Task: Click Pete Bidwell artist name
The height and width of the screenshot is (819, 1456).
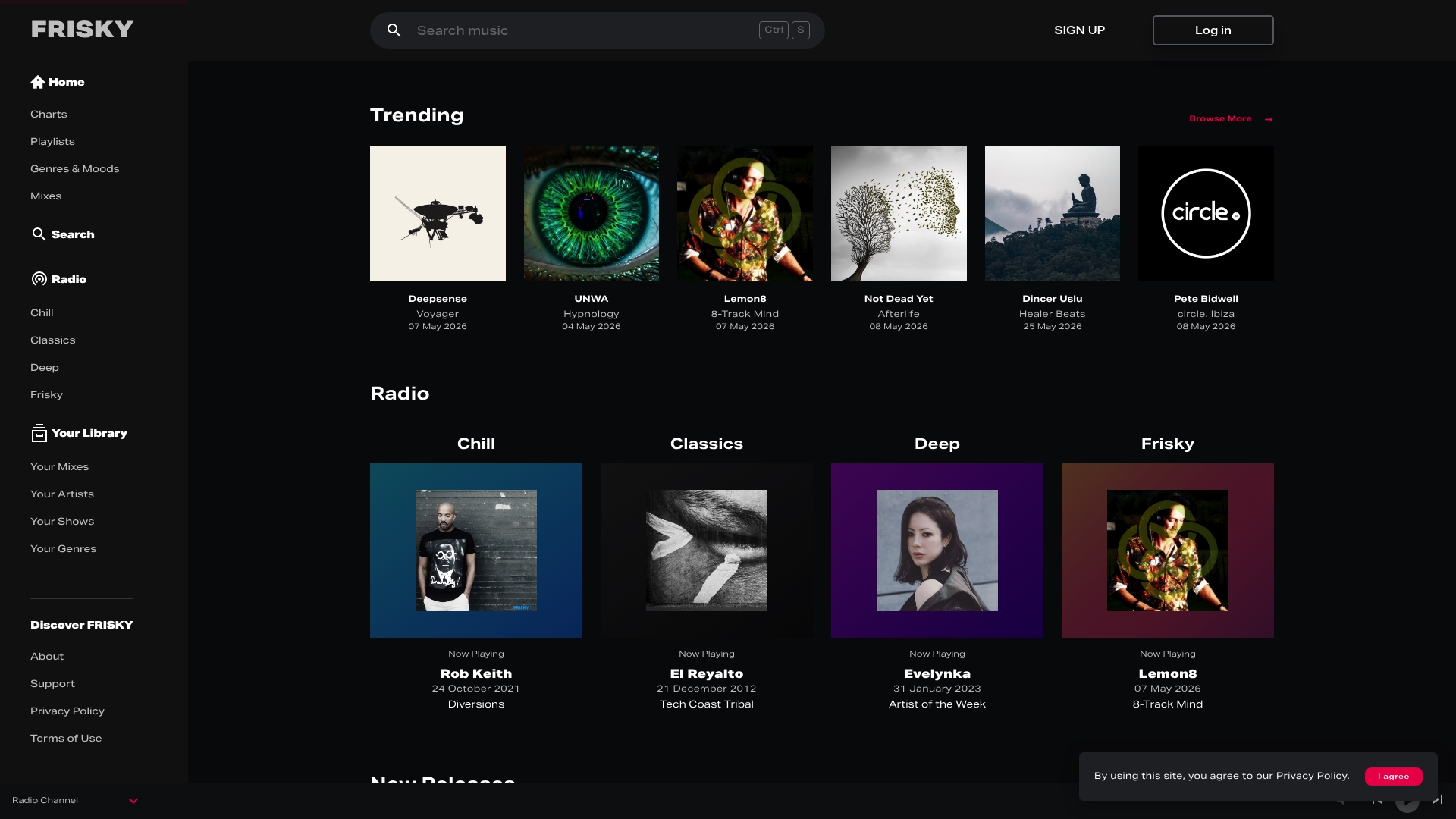Action: 1206,299
